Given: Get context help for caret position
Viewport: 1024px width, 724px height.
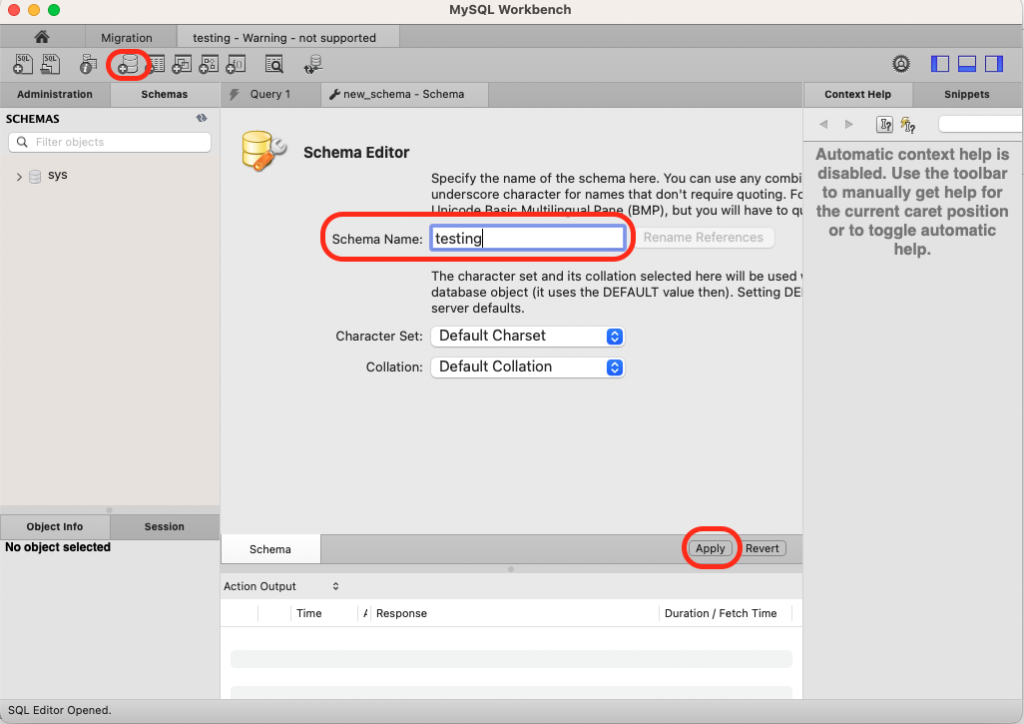Looking at the screenshot, I should click(x=884, y=124).
